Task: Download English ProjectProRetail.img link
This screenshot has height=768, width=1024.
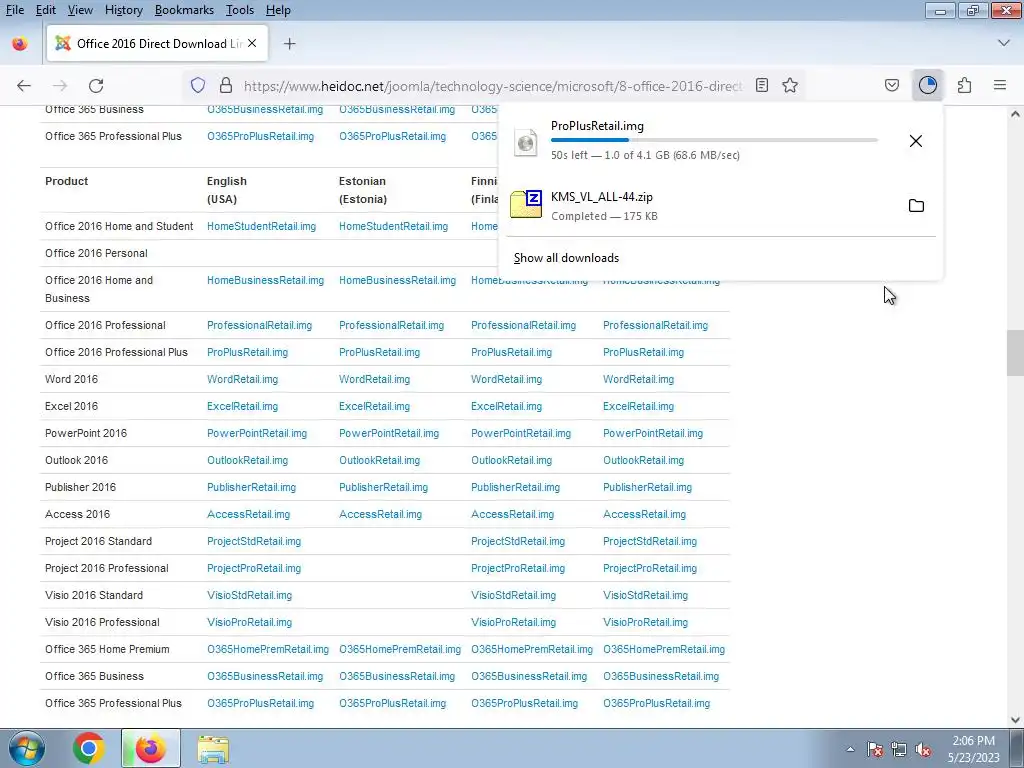Action: (254, 568)
